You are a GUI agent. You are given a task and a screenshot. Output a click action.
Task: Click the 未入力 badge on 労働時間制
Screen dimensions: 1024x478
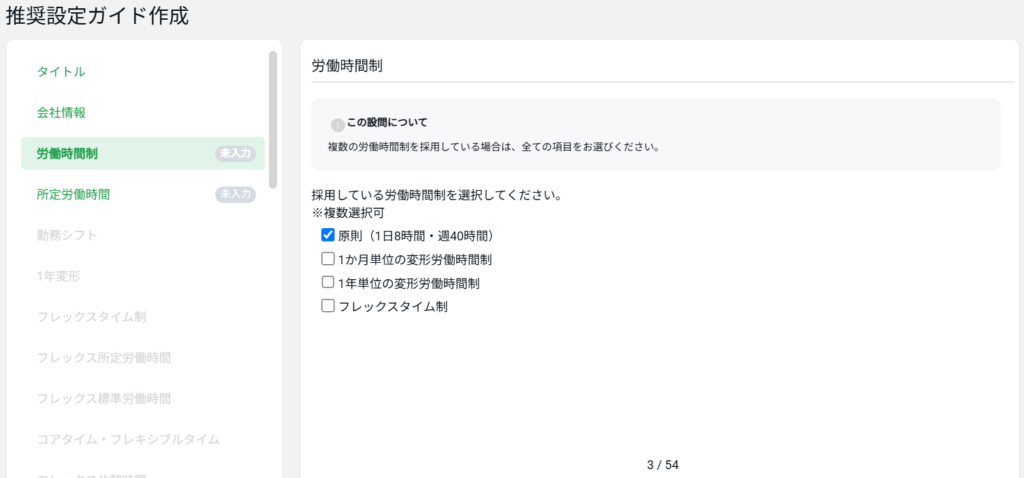coord(236,153)
